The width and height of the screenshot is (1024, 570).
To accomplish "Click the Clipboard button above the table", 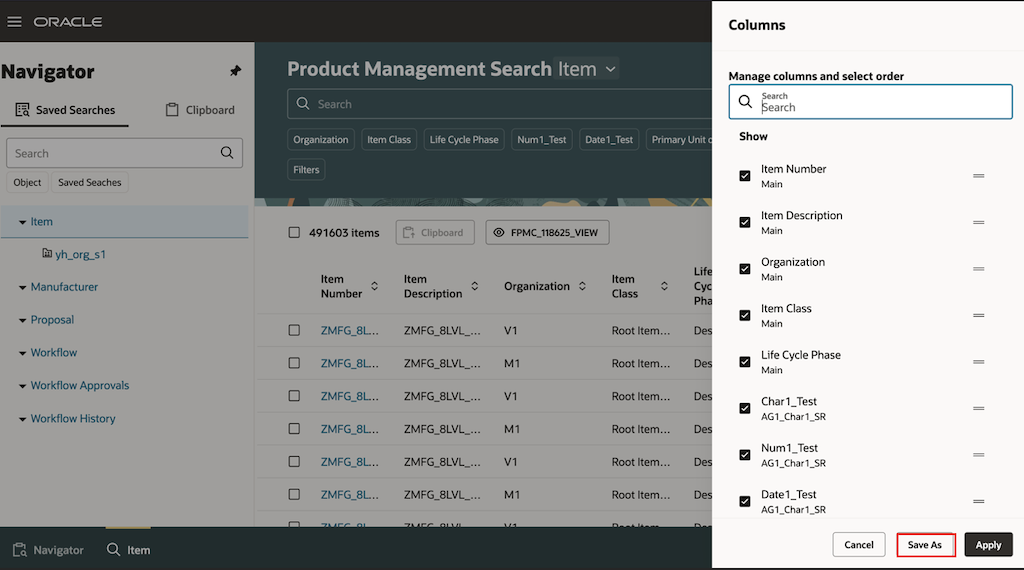I will tap(435, 232).
